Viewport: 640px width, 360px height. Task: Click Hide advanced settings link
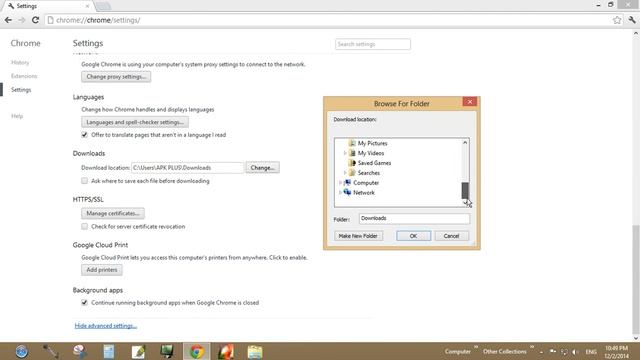(x=106, y=326)
